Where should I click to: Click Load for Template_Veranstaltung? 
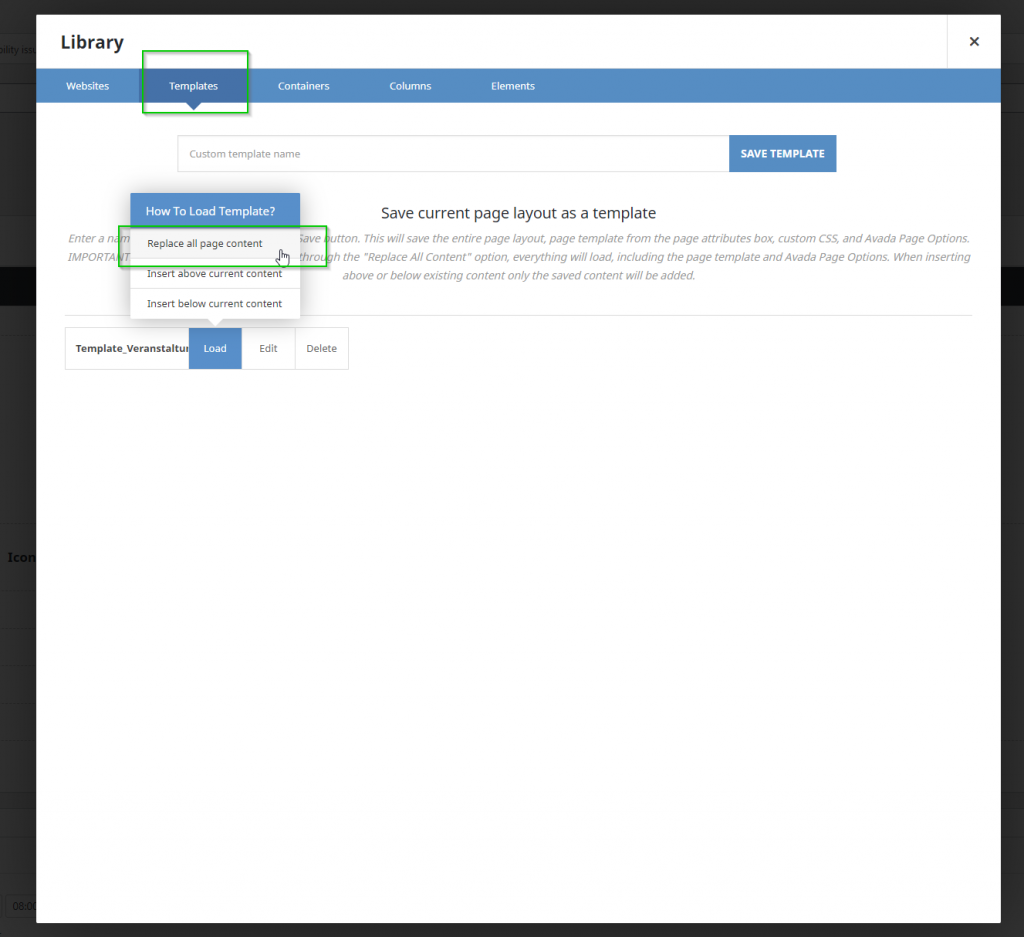pyautogui.click(x=215, y=349)
